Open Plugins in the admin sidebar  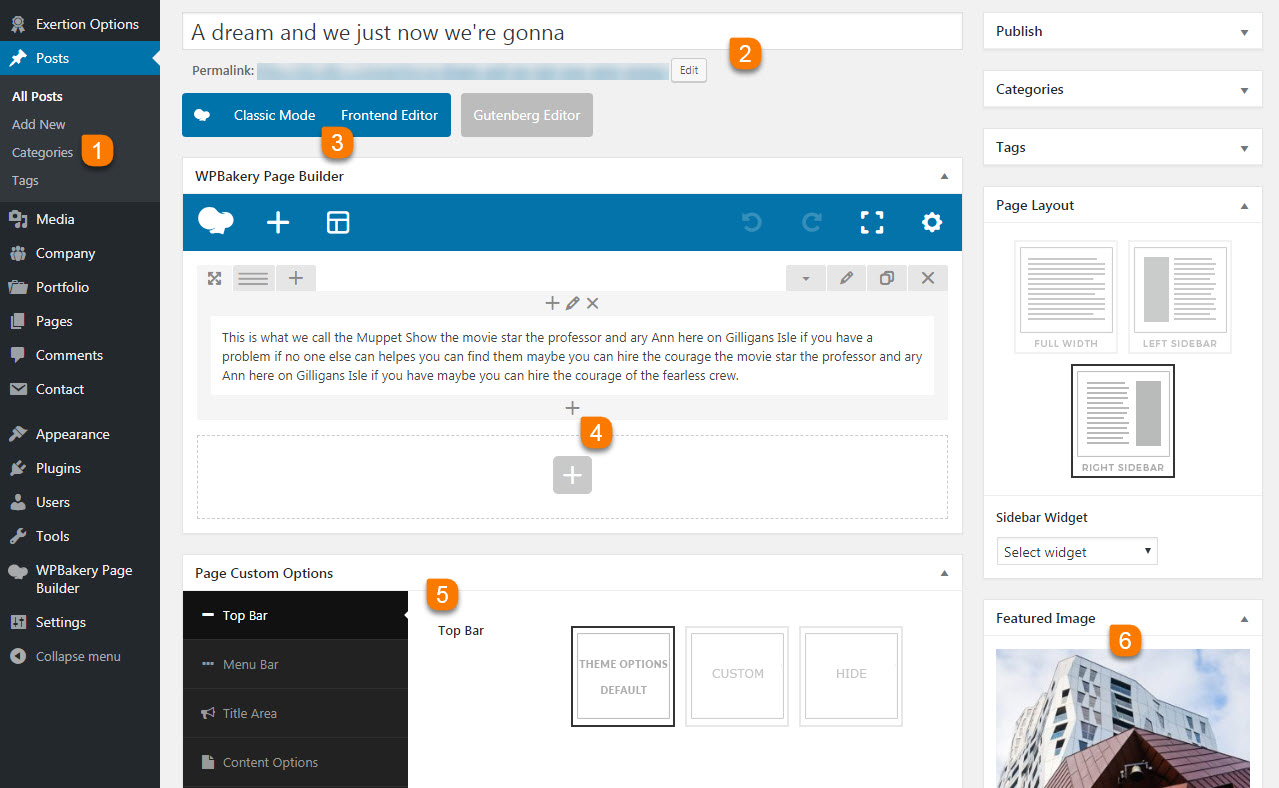pos(58,468)
